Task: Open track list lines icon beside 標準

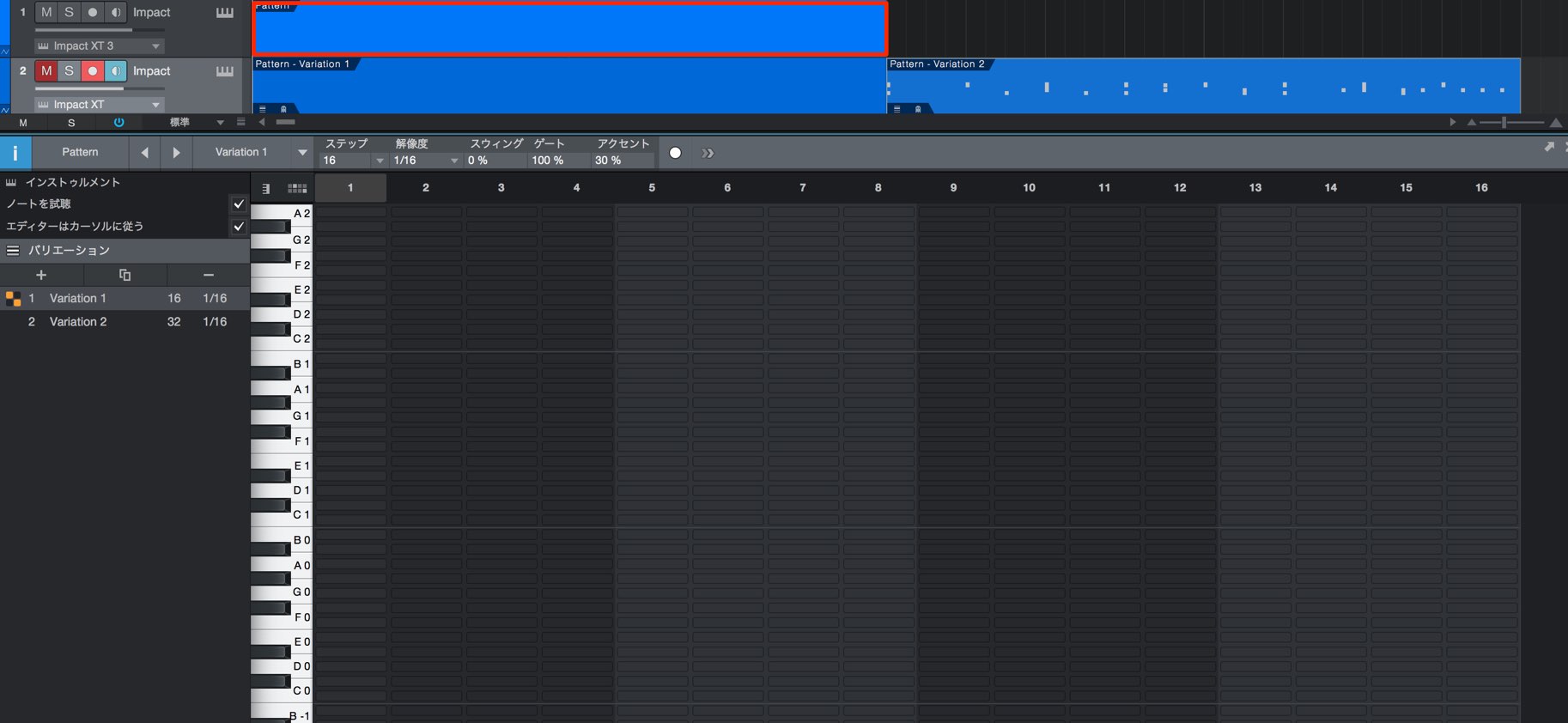Action: tap(241, 122)
